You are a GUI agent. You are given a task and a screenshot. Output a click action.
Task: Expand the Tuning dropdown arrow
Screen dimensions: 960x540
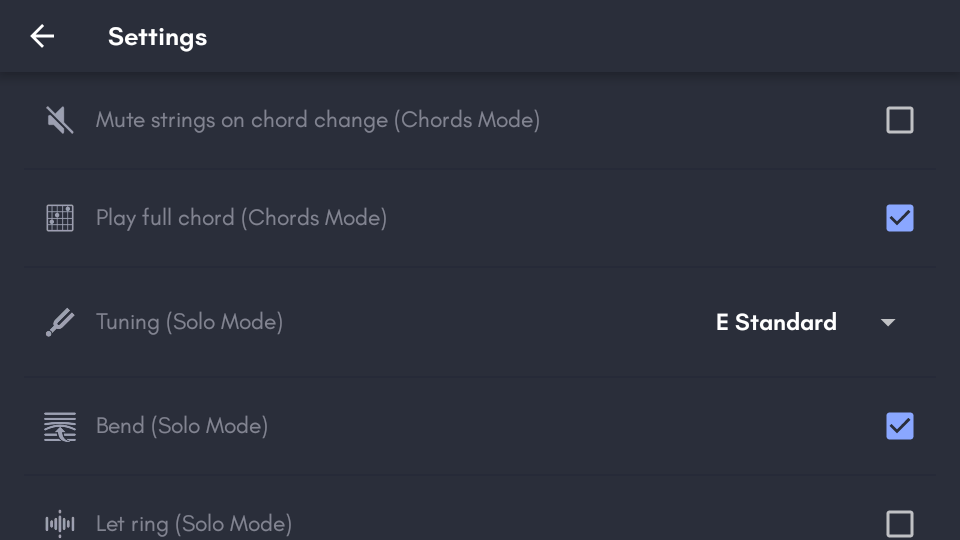[x=888, y=322]
